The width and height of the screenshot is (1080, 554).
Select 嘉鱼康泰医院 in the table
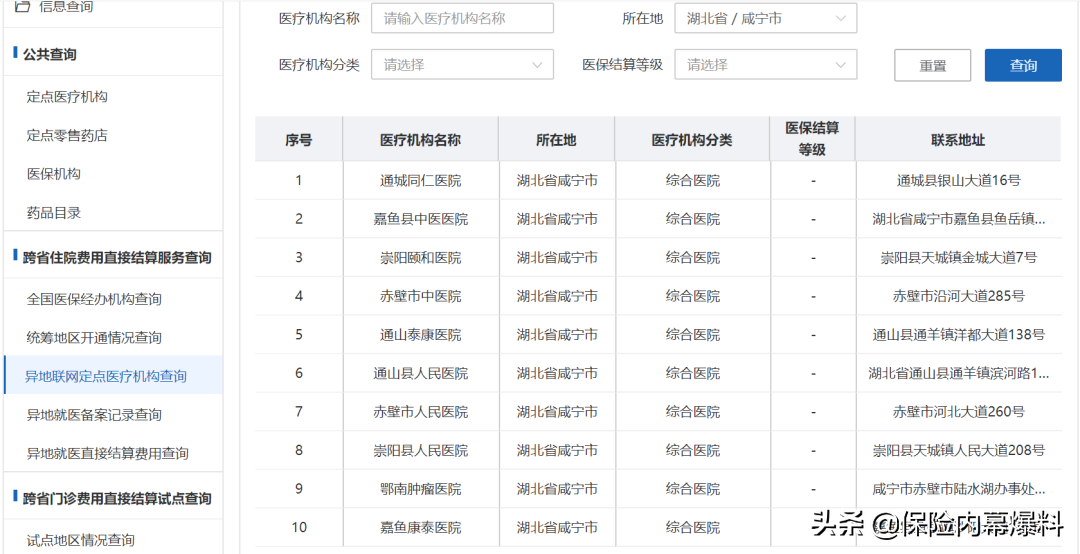(x=420, y=528)
